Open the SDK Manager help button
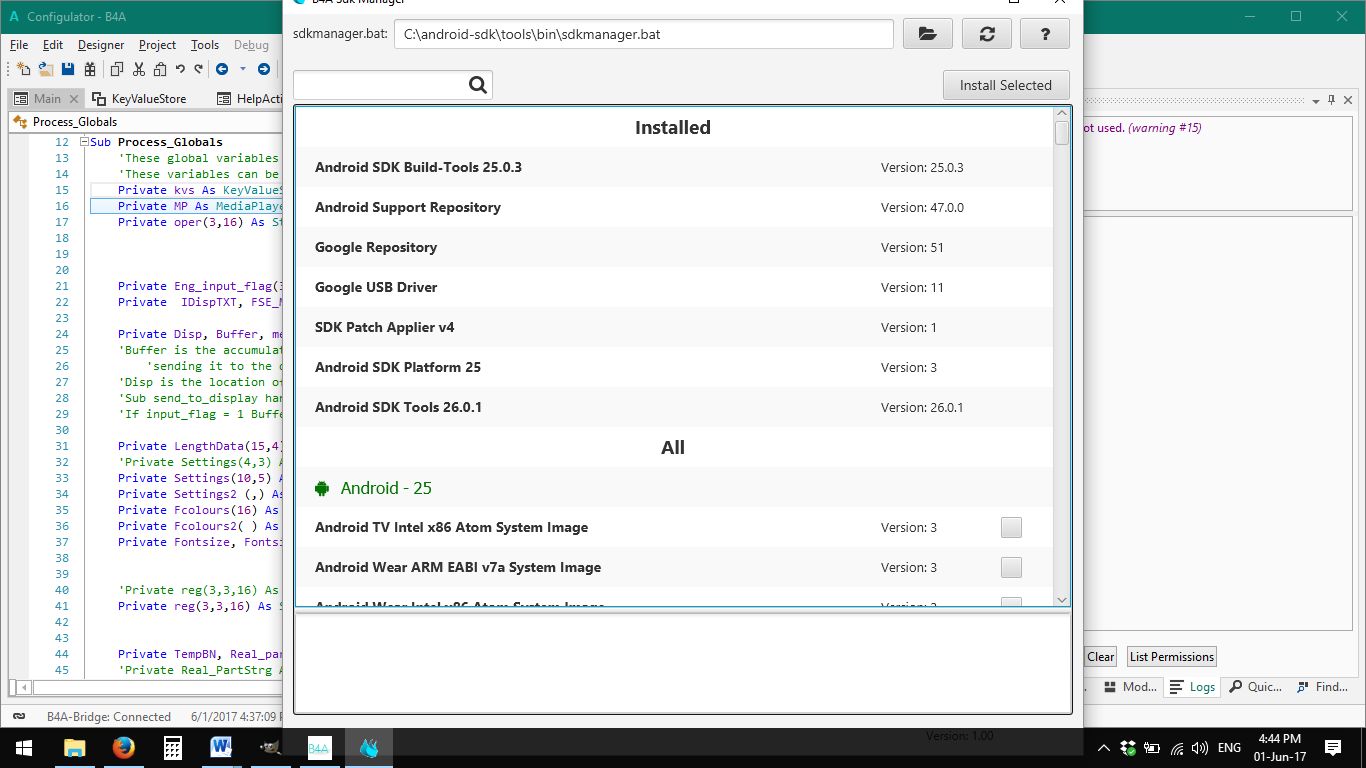The image size is (1366, 768). point(1045,34)
